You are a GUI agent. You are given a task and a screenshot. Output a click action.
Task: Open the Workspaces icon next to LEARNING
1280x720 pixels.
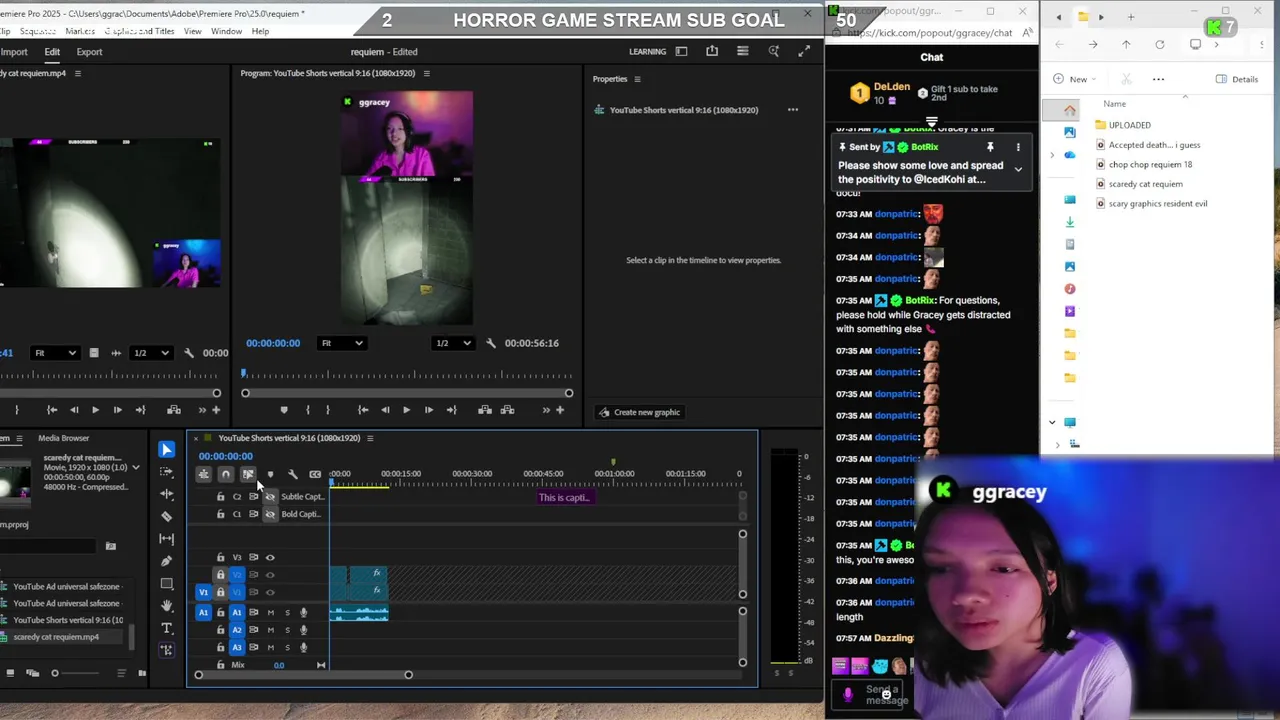[681, 51]
